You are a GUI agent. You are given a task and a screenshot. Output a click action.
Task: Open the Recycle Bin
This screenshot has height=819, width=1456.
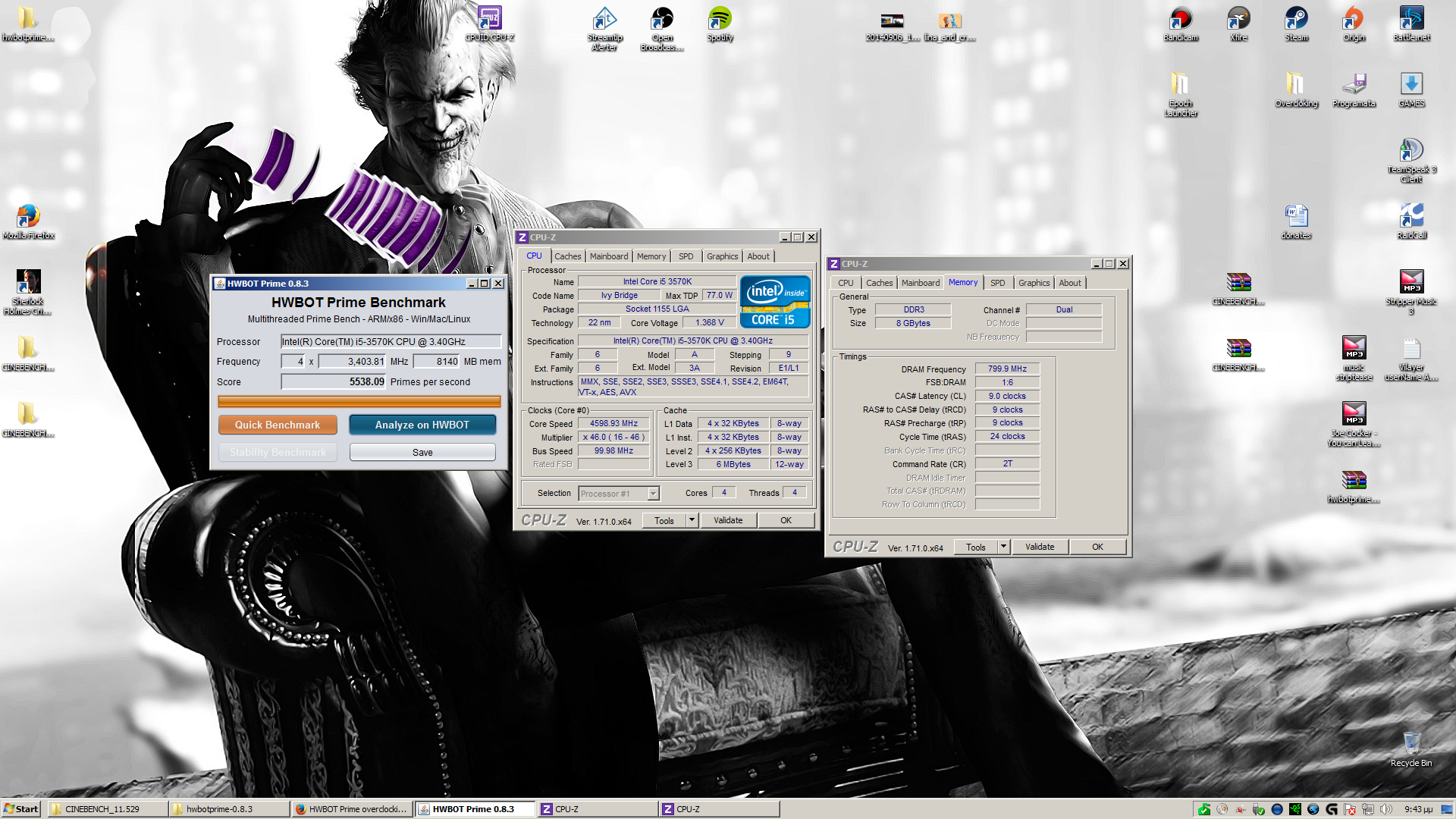tap(1411, 749)
